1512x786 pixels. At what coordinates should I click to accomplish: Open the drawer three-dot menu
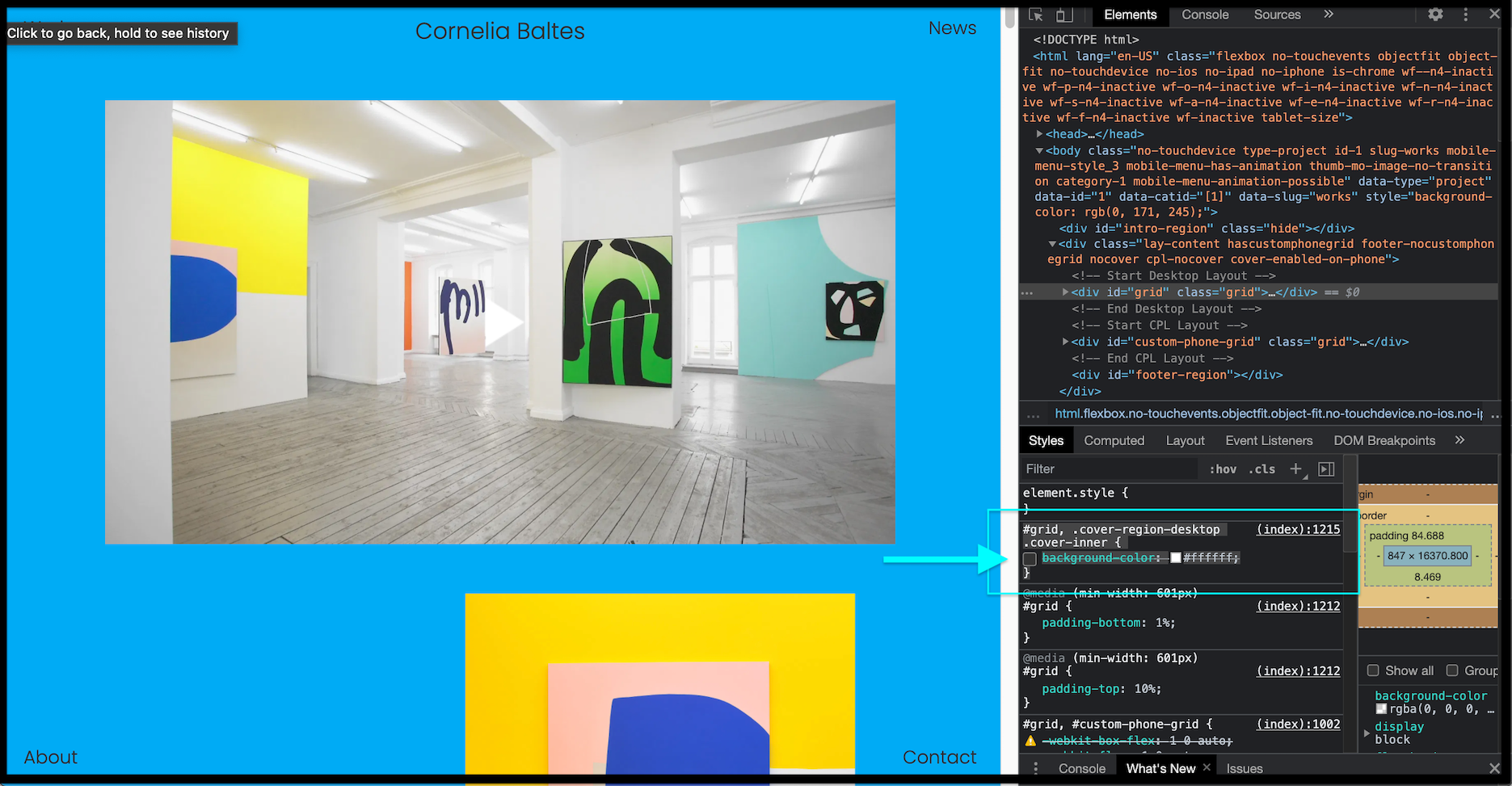(1036, 768)
